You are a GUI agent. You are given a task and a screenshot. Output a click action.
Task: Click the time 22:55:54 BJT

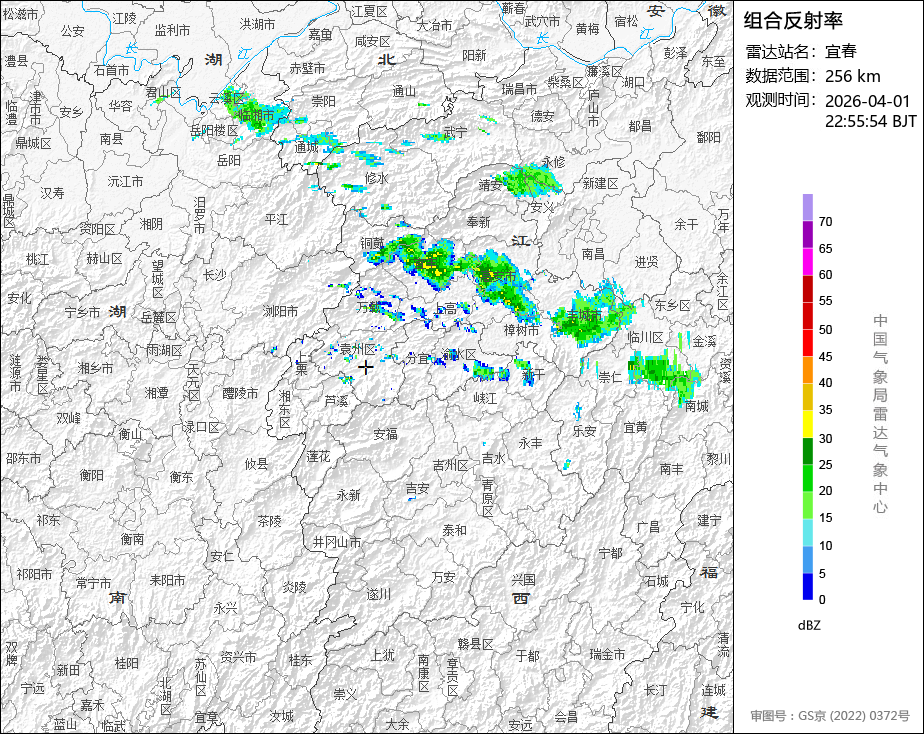click(x=870, y=121)
